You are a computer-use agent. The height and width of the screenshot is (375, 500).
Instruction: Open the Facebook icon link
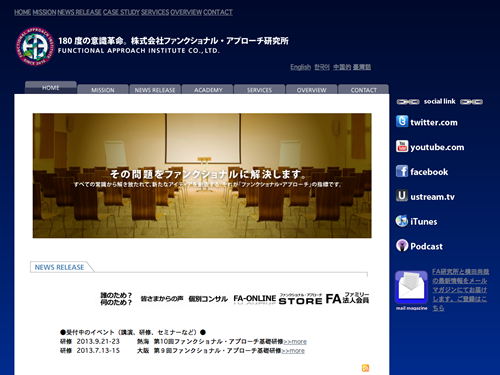(x=402, y=171)
